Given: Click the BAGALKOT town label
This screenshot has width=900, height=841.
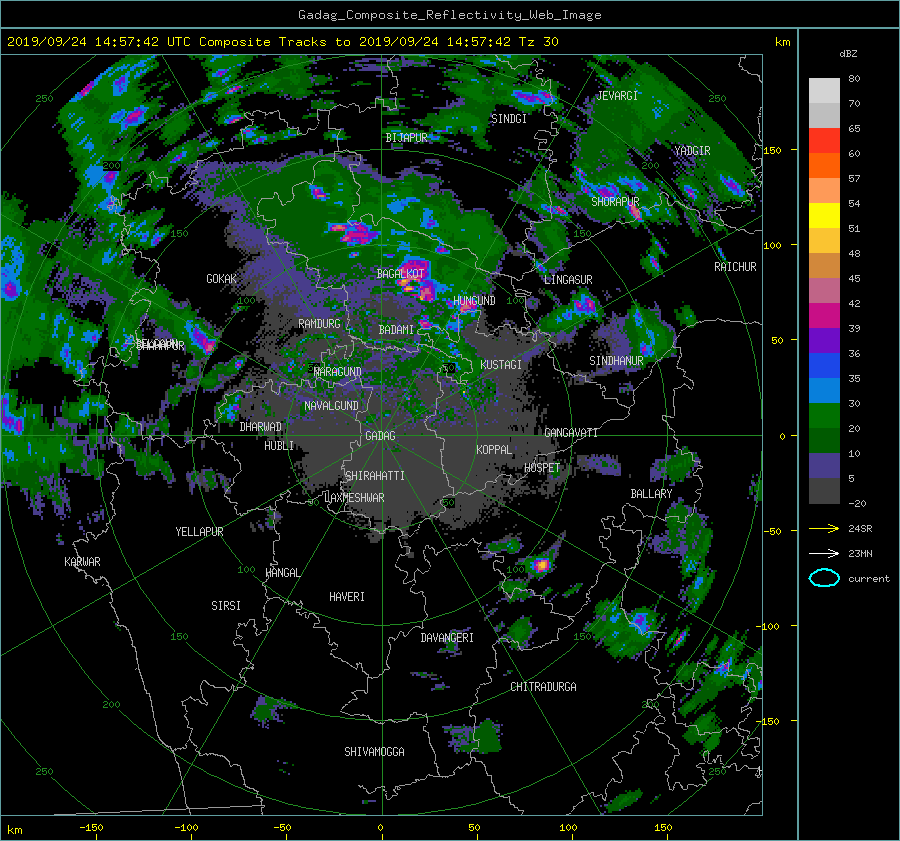Looking at the screenshot, I should coord(400,274).
